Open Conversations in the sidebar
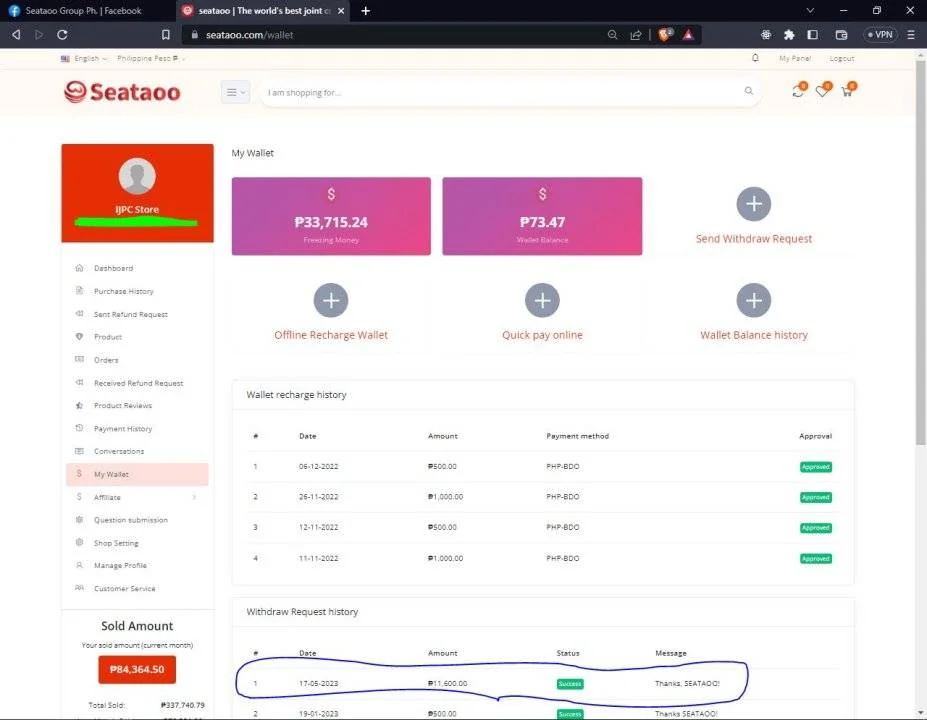This screenshot has height=720, width=927. click(118, 451)
